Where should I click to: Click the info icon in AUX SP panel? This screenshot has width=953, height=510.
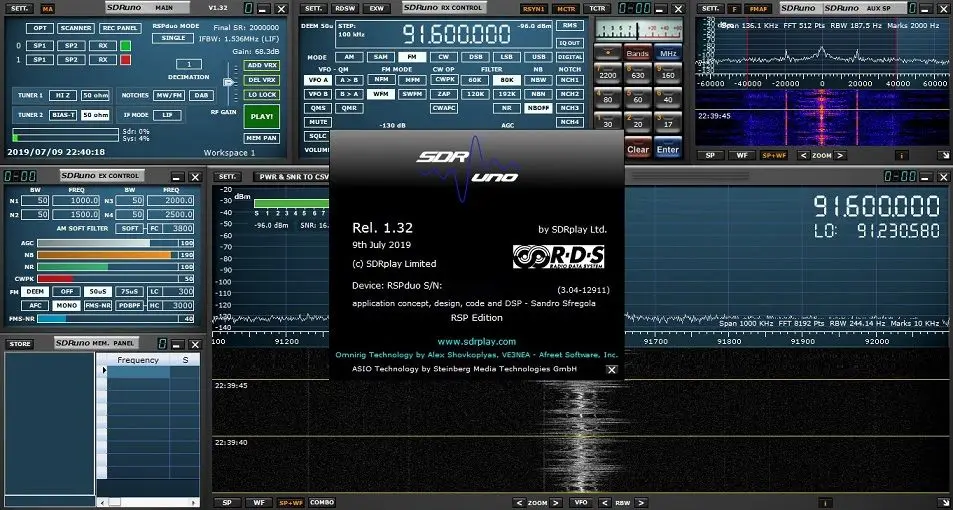(901, 155)
